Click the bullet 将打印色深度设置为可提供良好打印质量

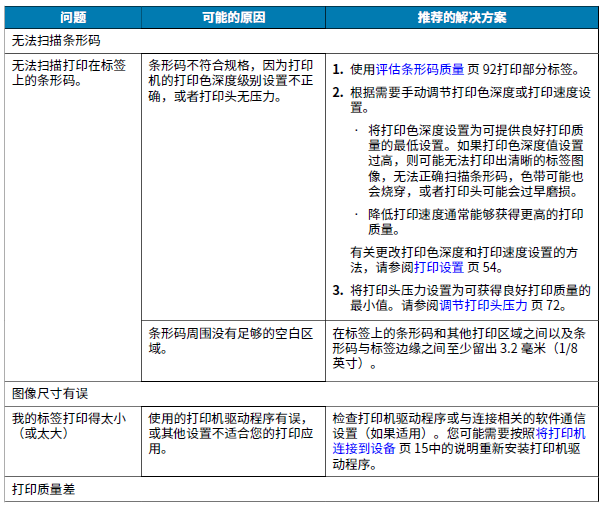(475, 161)
